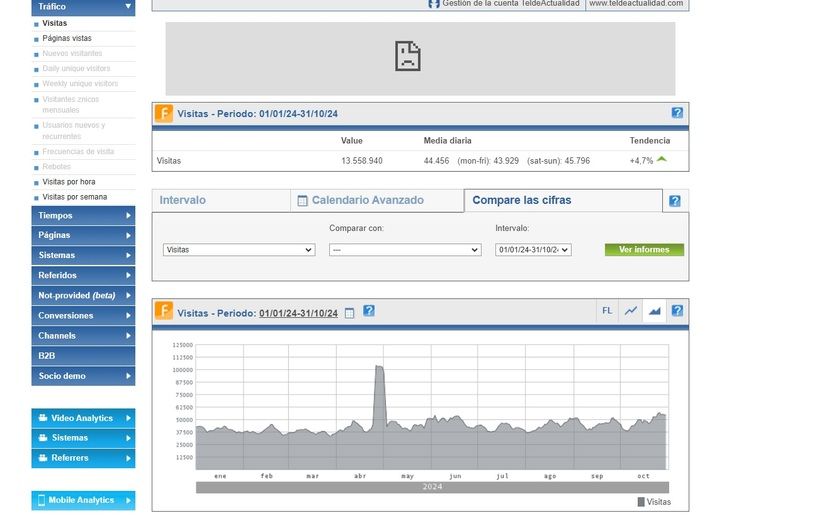The height and width of the screenshot is (523, 819).
Task: Click the FL chart mode button
Action: point(607,311)
